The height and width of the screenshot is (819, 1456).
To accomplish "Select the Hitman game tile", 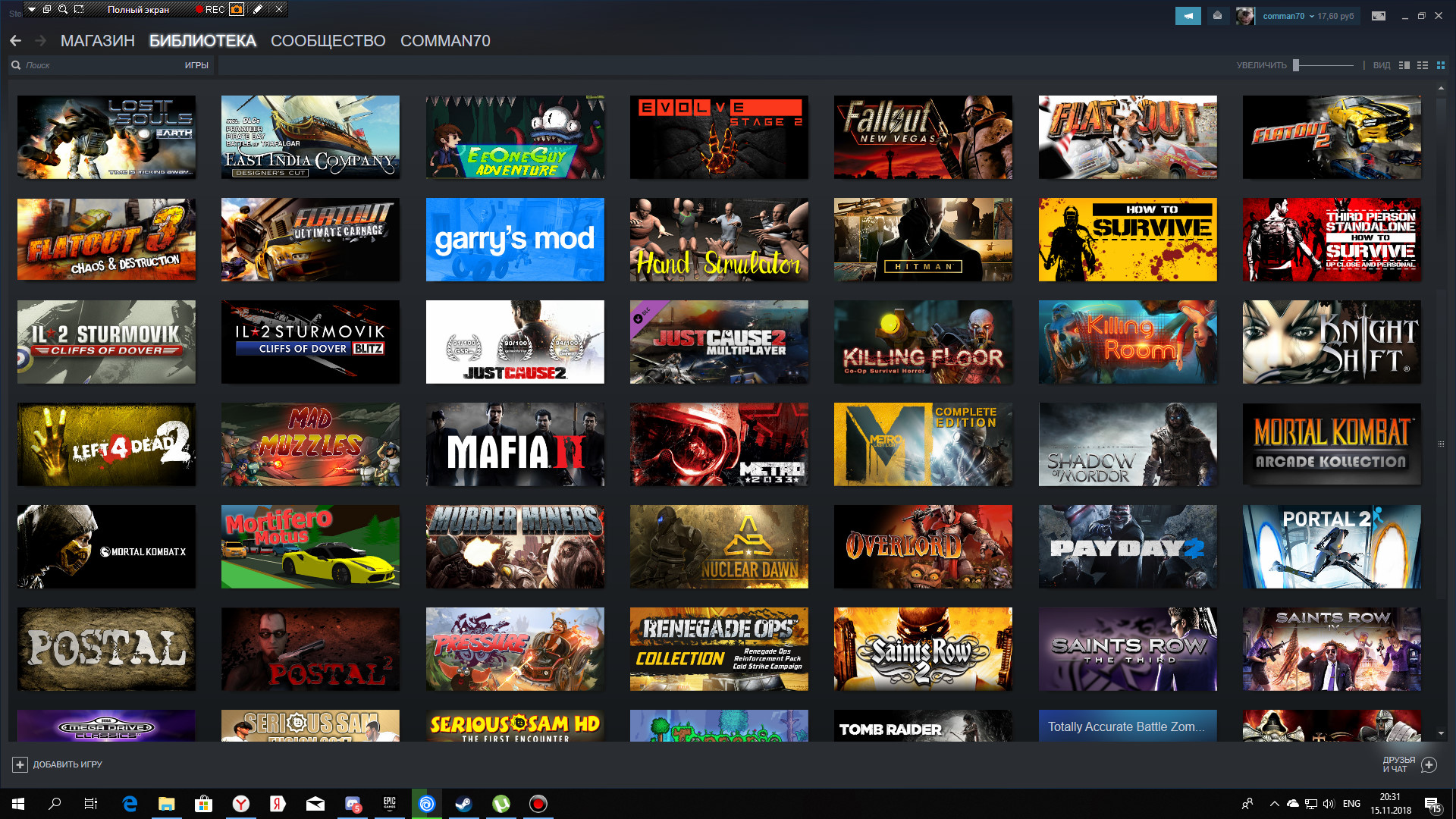I will coord(923,240).
